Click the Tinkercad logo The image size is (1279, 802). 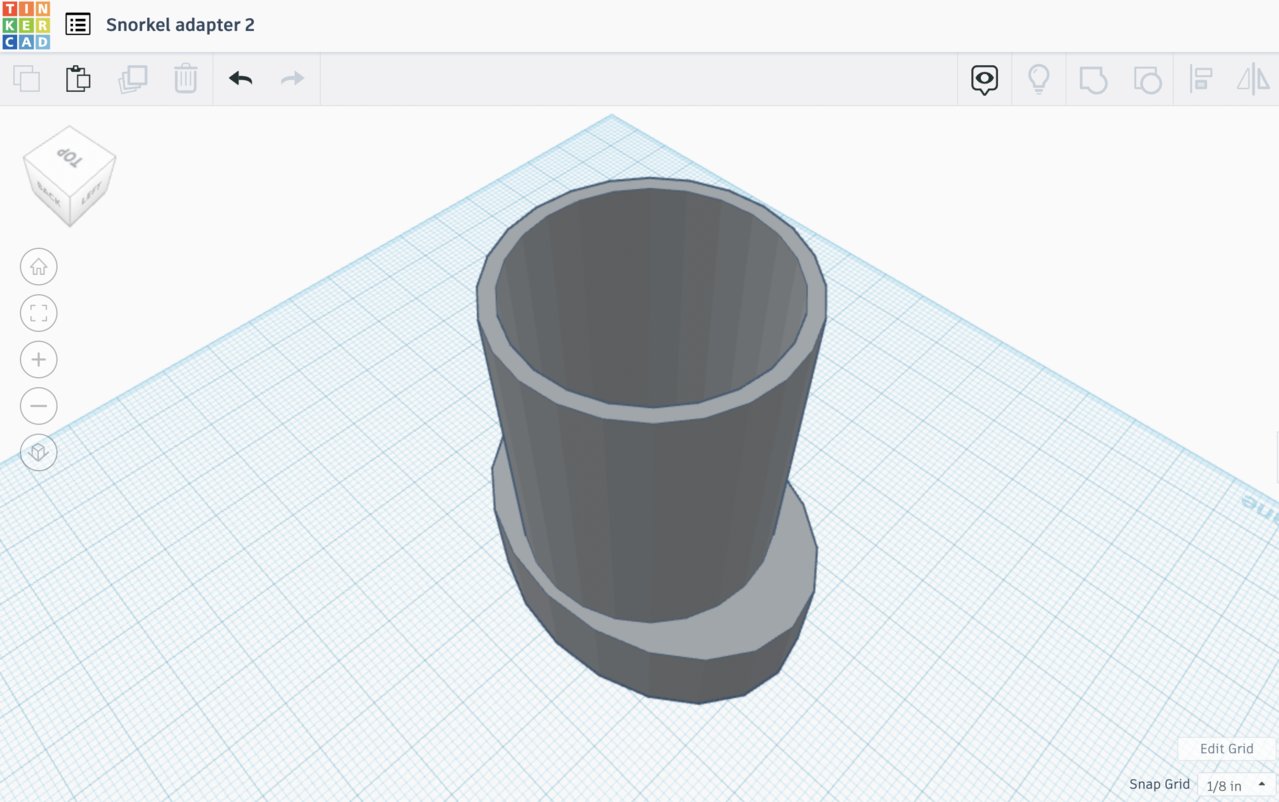coord(26,25)
